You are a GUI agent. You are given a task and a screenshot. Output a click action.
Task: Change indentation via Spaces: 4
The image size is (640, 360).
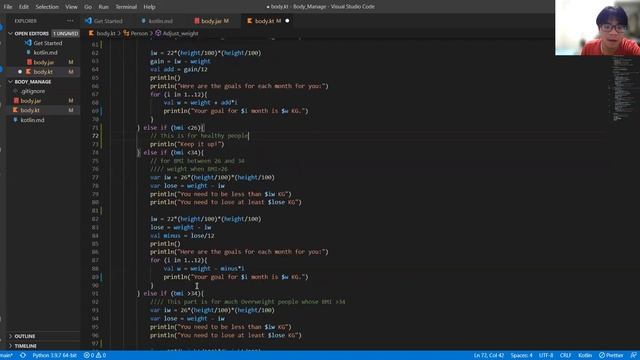tap(521, 356)
